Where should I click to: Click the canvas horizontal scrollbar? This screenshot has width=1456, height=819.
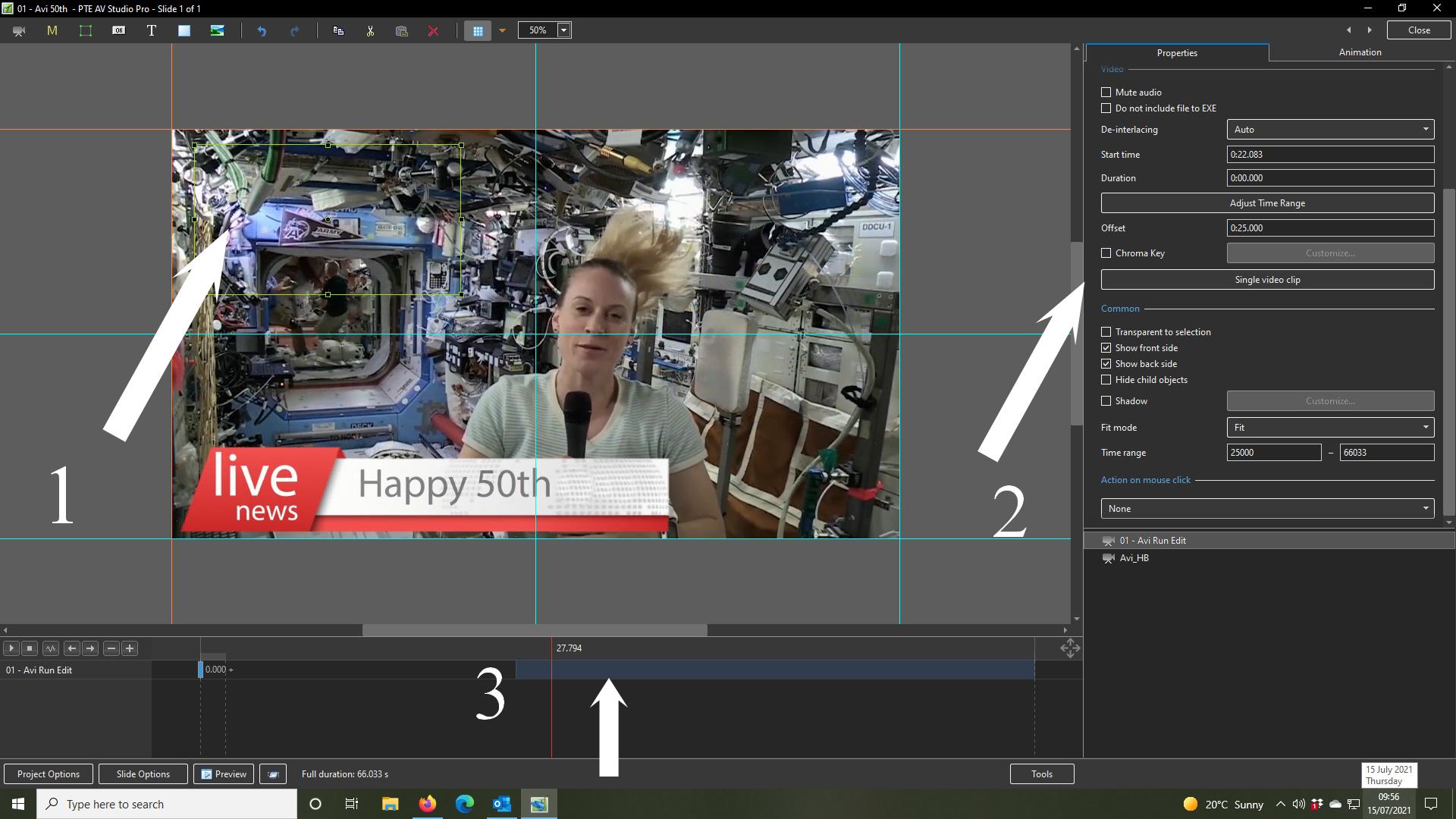click(535, 630)
